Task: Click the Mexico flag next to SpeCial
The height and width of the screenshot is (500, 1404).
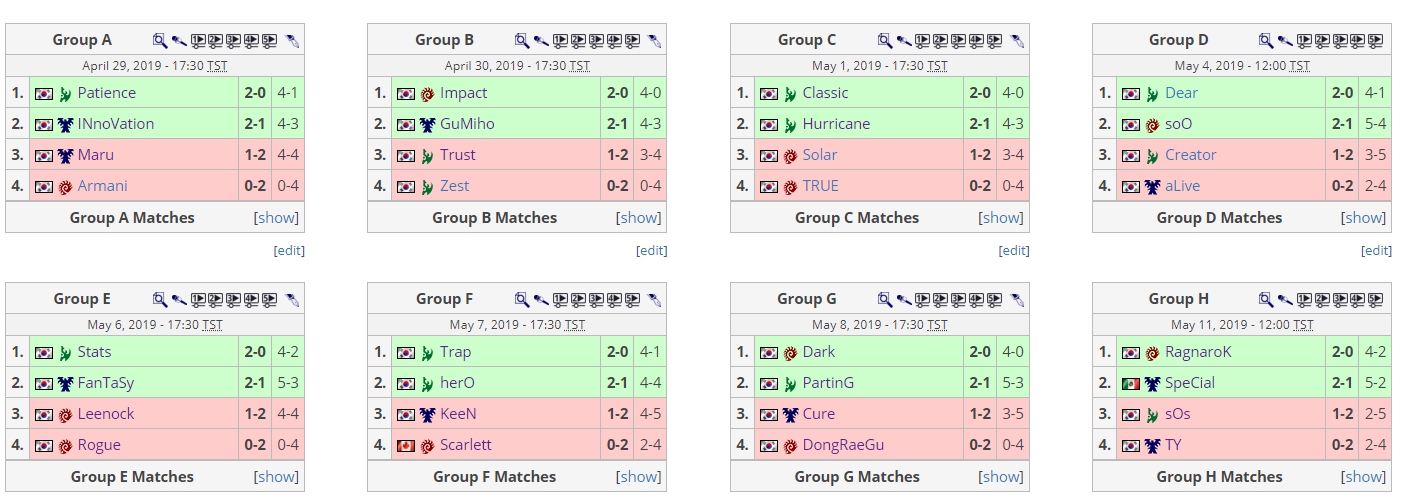Action: coord(1131,383)
